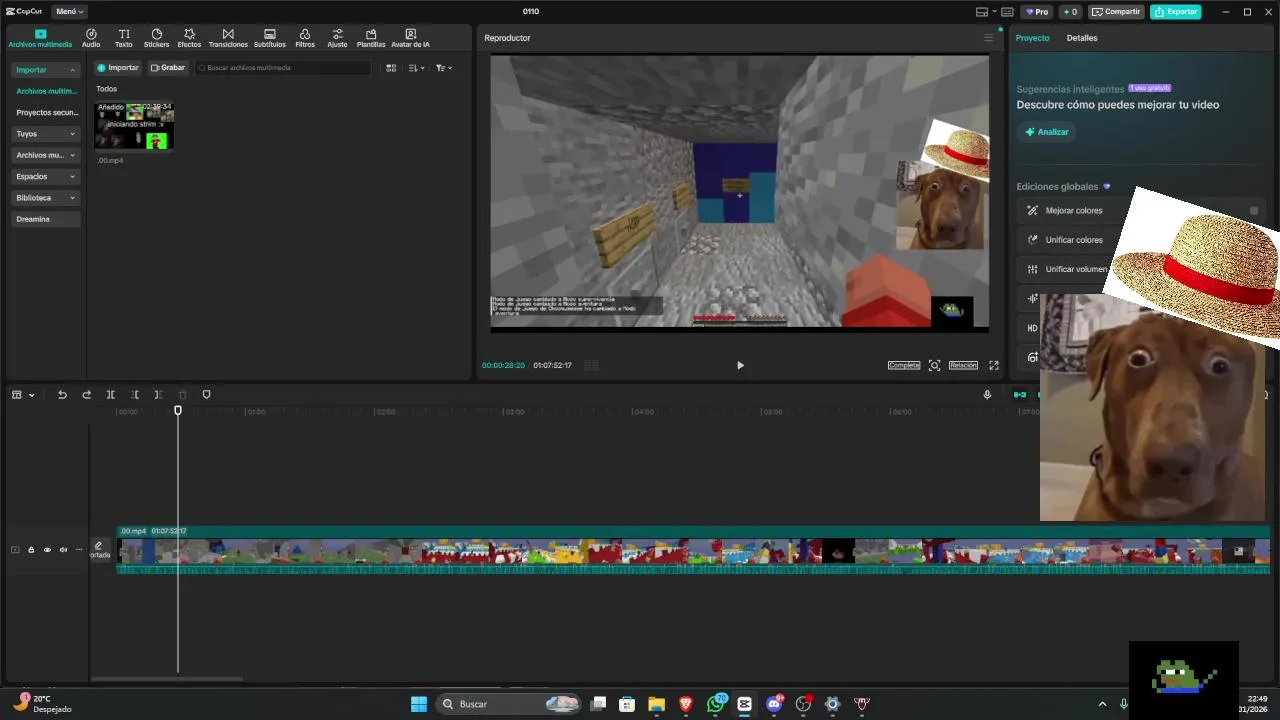Open the Stickers tab
Viewport: 1280px width, 720px height.
click(x=157, y=38)
